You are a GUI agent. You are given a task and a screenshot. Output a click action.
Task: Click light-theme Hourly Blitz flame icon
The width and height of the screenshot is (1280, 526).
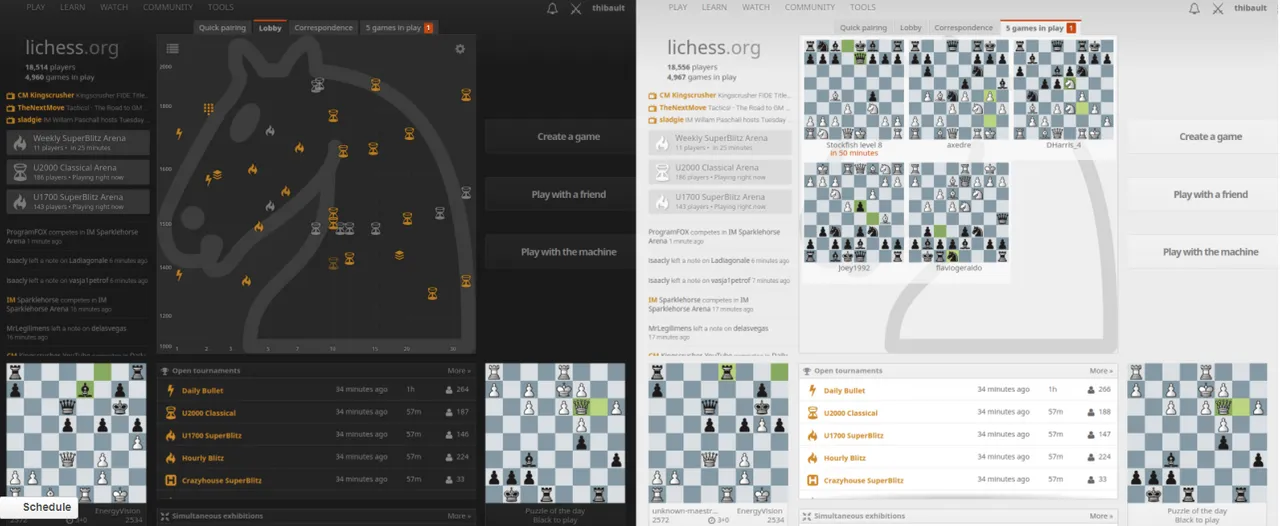812,458
